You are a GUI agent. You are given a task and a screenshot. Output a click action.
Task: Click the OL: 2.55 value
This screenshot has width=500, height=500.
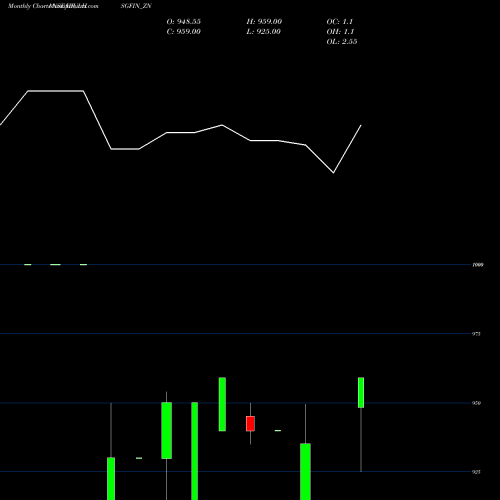pyautogui.click(x=342, y=42)
